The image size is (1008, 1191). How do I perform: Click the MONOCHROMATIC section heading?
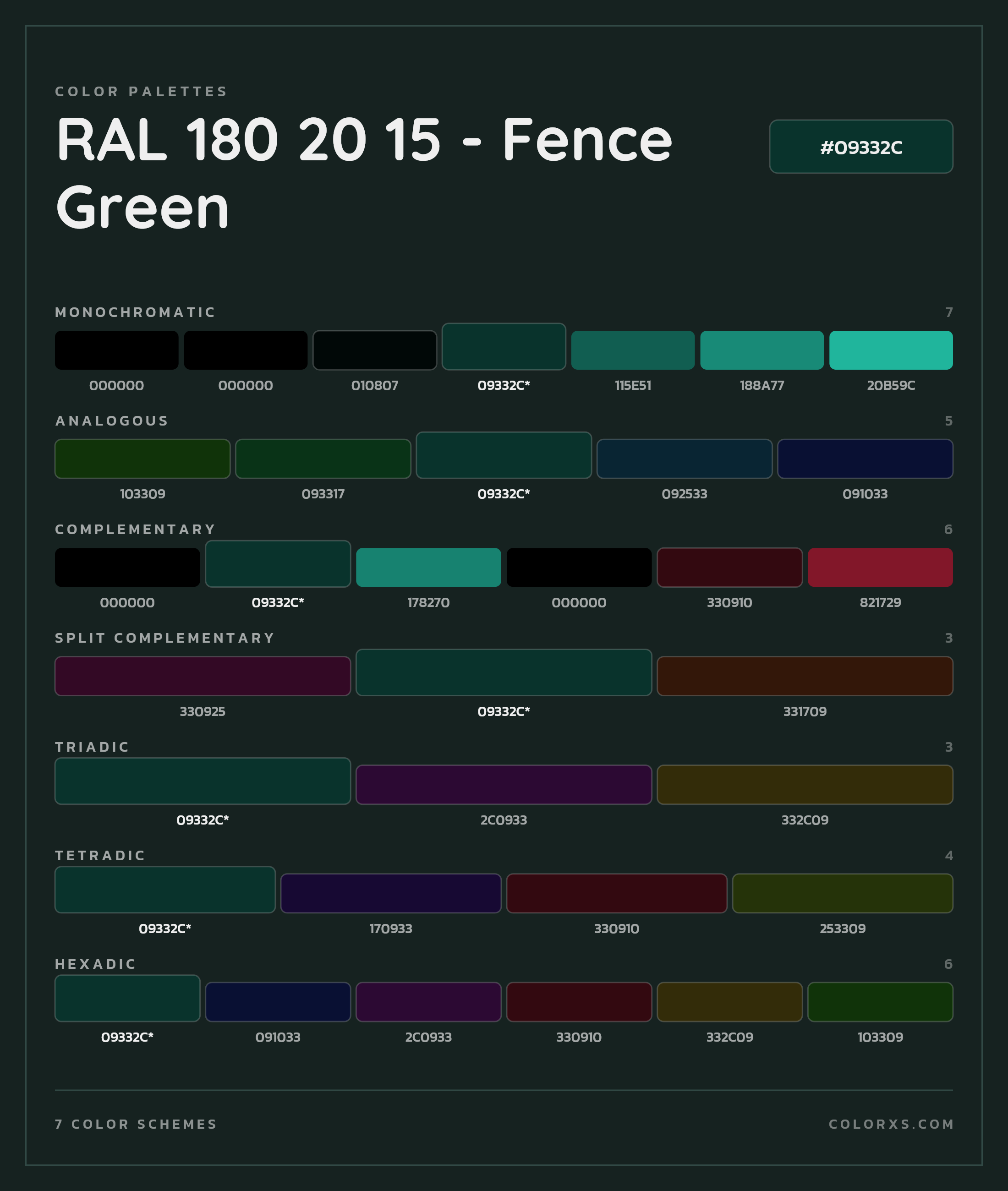point(136,312)
